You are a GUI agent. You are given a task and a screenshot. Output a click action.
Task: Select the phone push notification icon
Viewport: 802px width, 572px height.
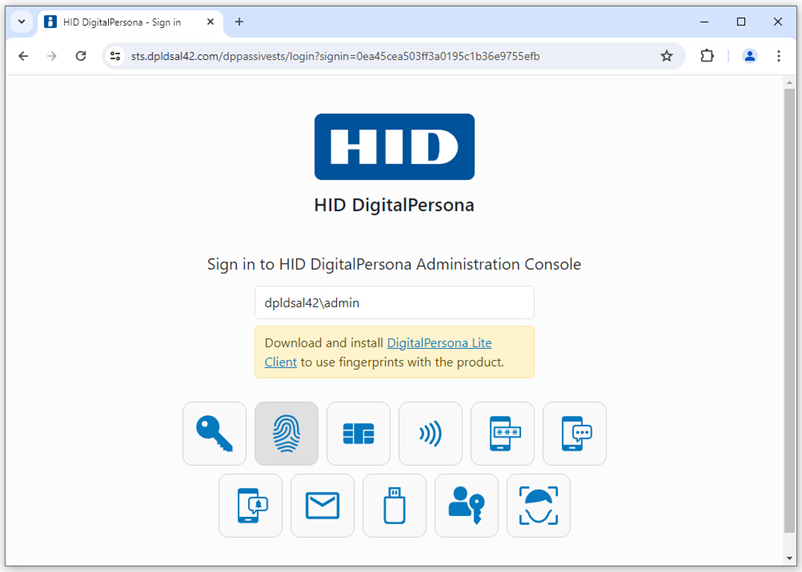(x=251, y=505)
